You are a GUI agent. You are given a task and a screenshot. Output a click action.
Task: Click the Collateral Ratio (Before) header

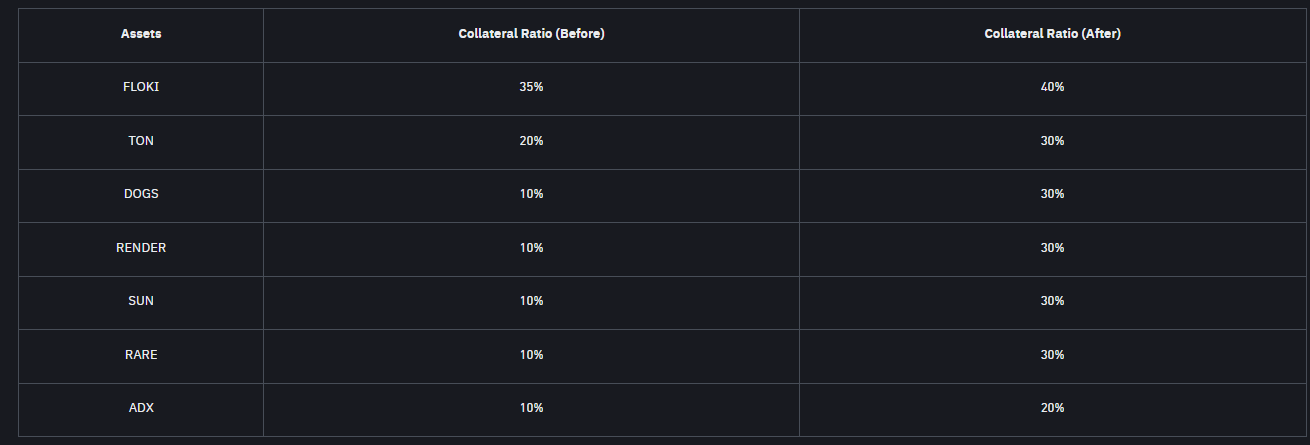pyautogui.click(x=531, y=34)
